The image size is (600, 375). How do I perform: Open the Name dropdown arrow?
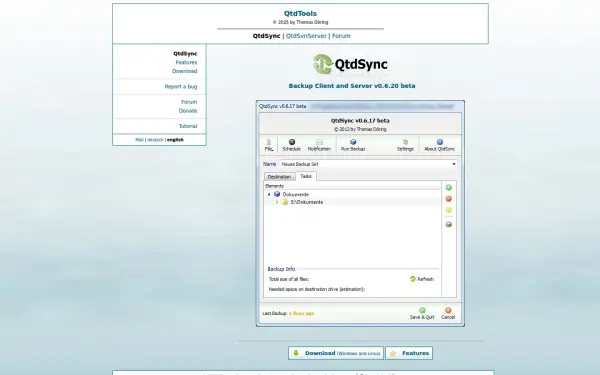454,164
